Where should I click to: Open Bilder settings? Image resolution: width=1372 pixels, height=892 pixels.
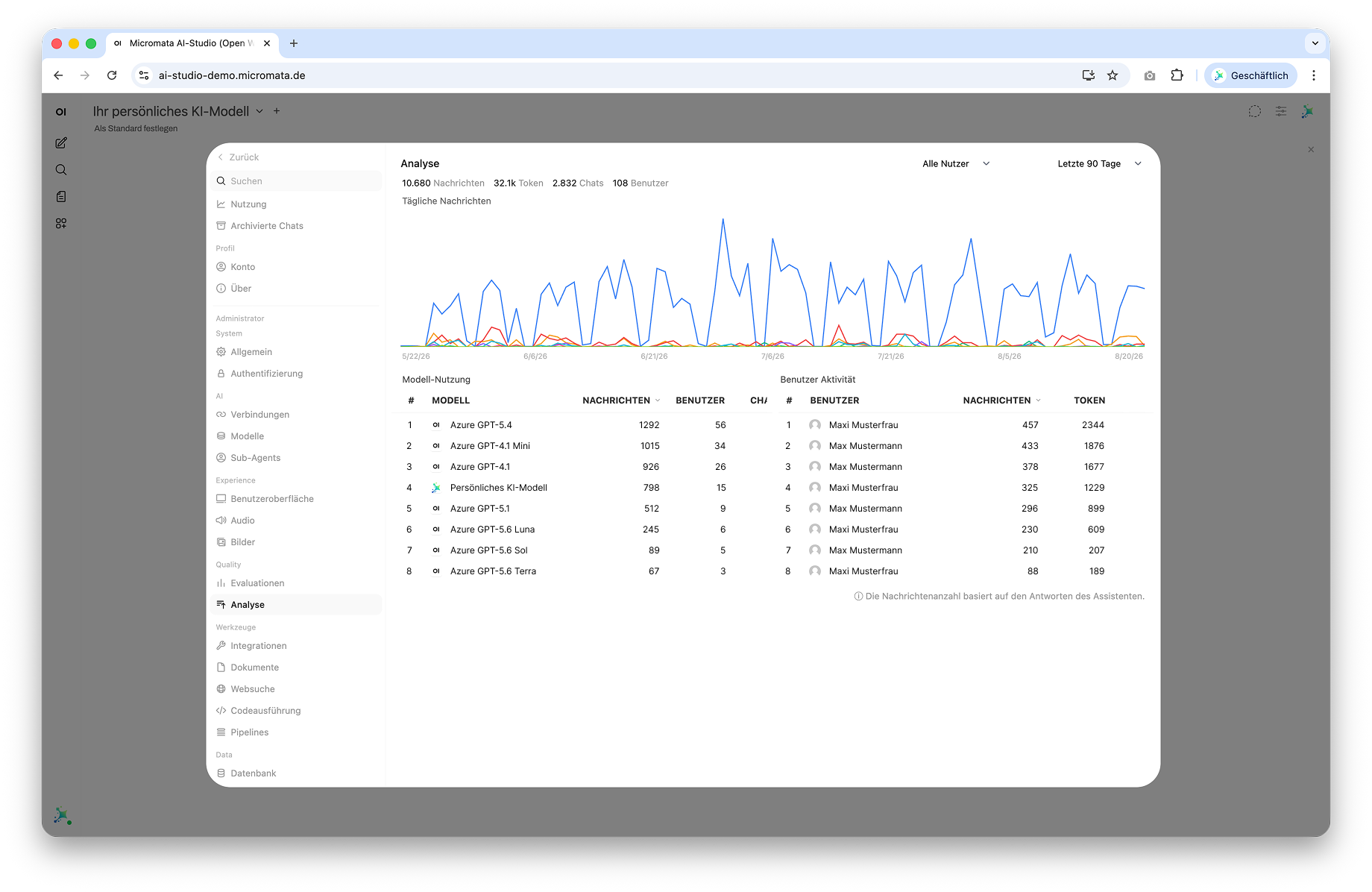coord(296,542)
